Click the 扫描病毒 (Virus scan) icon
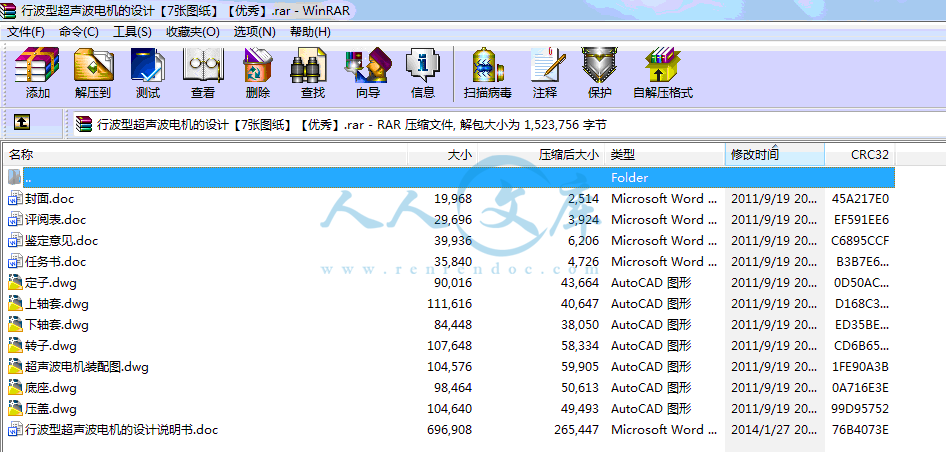 [x=487, y=65]
